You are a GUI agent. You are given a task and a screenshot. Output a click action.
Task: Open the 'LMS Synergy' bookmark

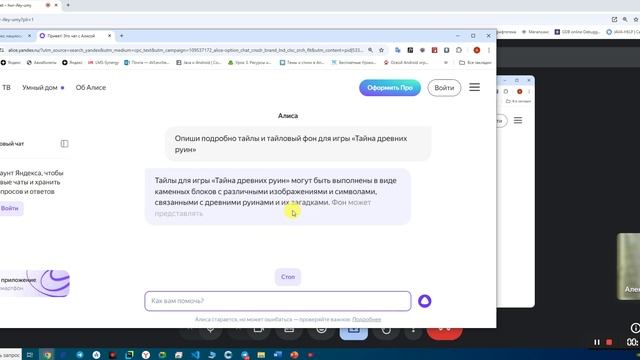[103, 62]
